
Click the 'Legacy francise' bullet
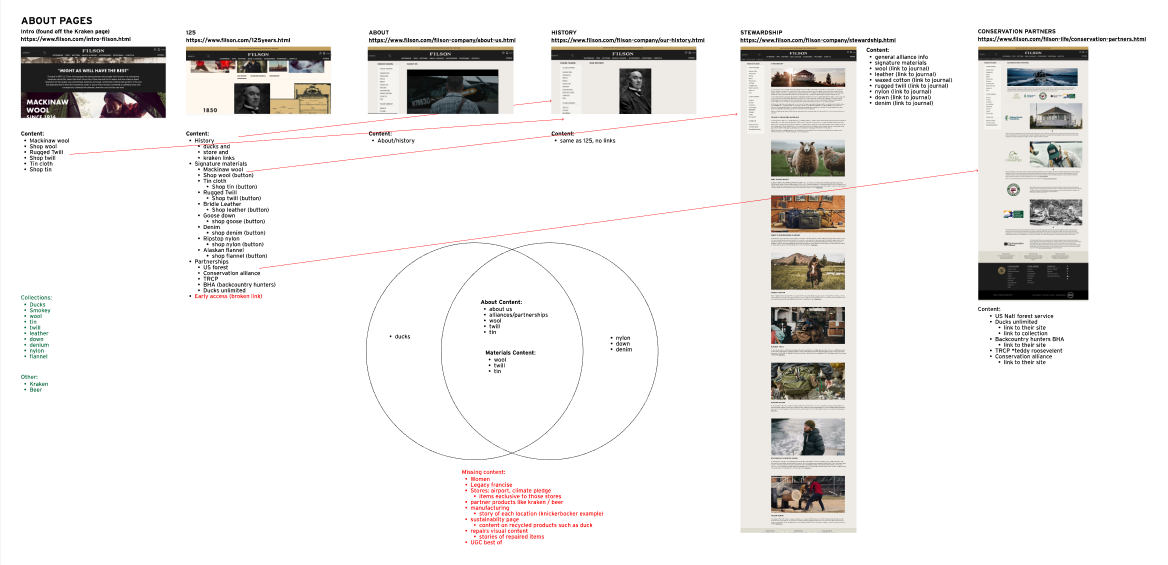[x=492, y=484]
